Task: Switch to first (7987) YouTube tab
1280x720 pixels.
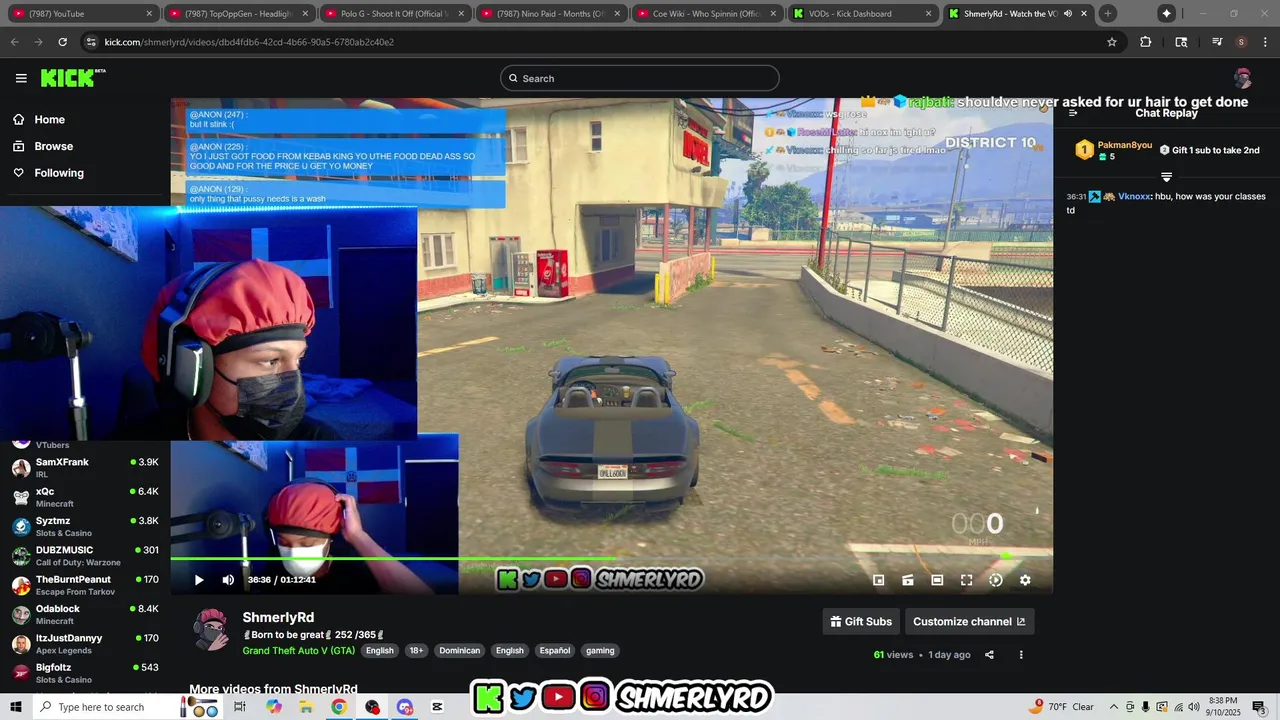Action: 82,14
